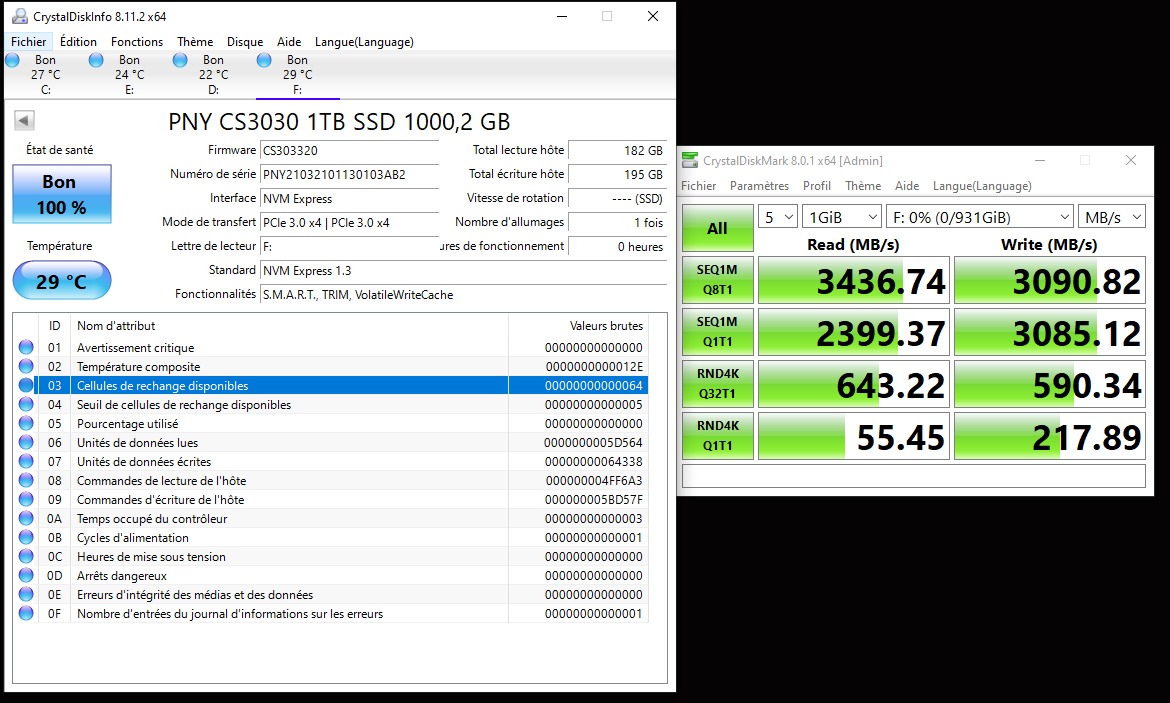Click status orb for Commandes d'écriture de l'hôte
The width and height of the screenshot is (1170, 703).
coord(26,499)
